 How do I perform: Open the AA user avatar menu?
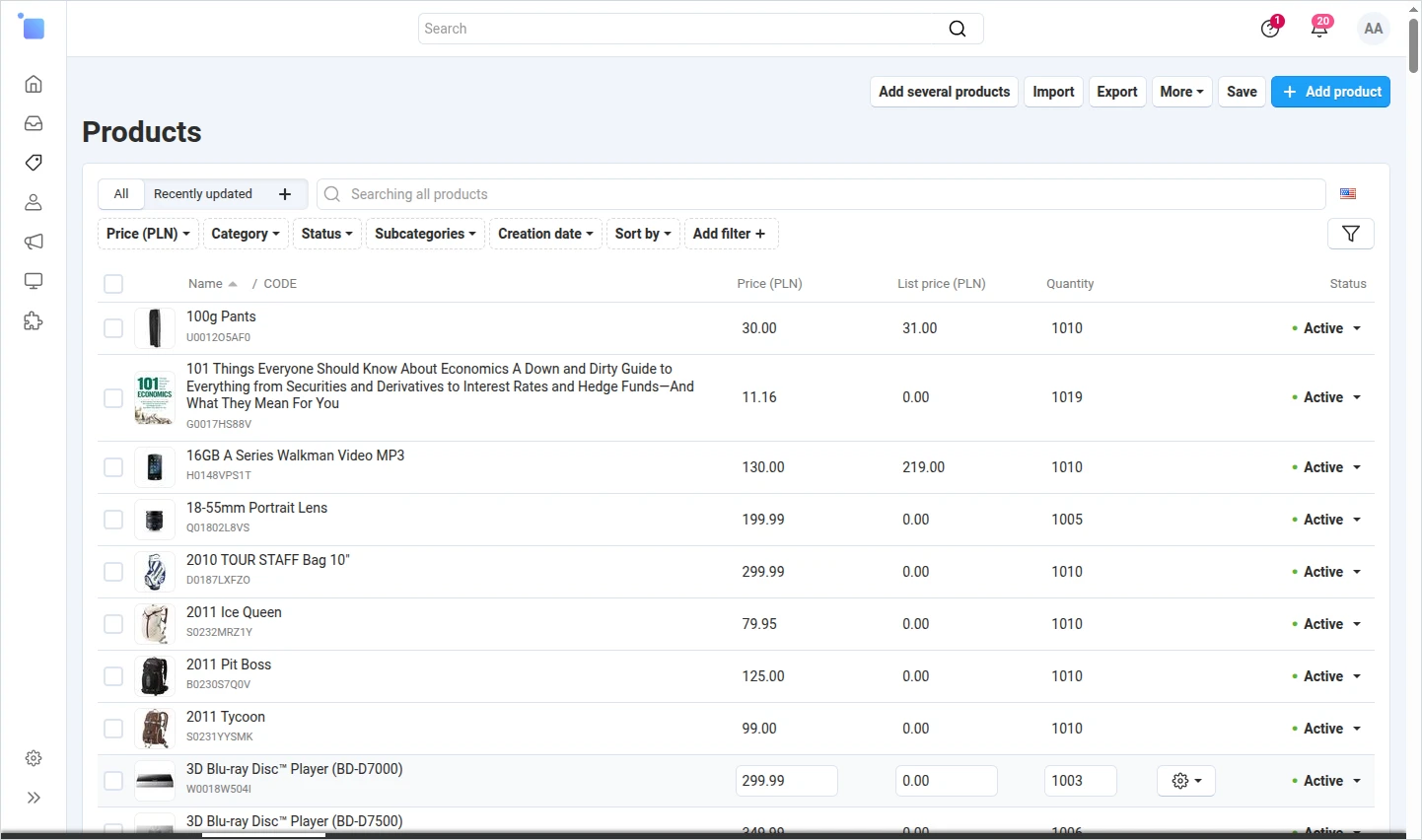coord(1374,29)
